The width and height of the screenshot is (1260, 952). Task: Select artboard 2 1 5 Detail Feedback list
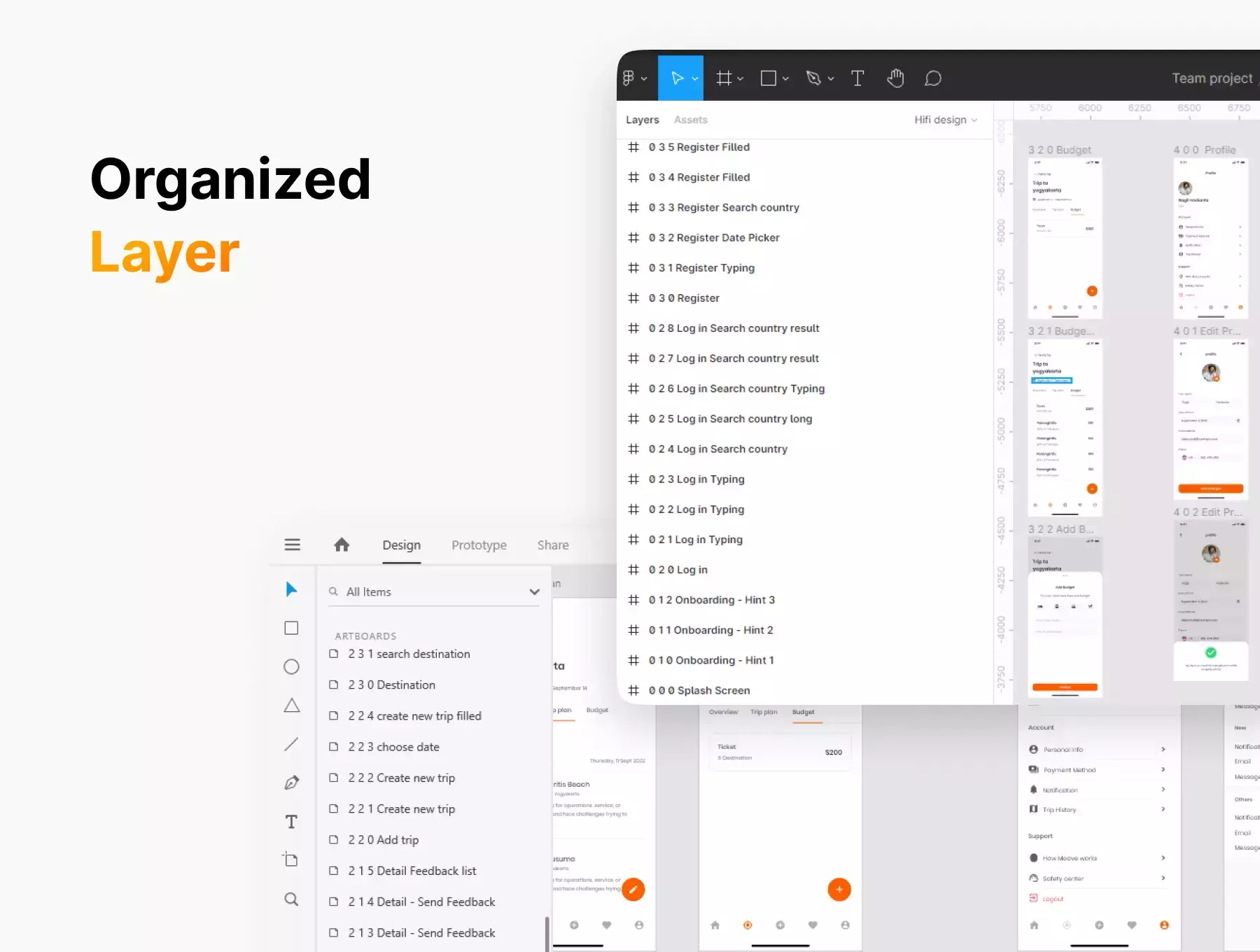434,871
